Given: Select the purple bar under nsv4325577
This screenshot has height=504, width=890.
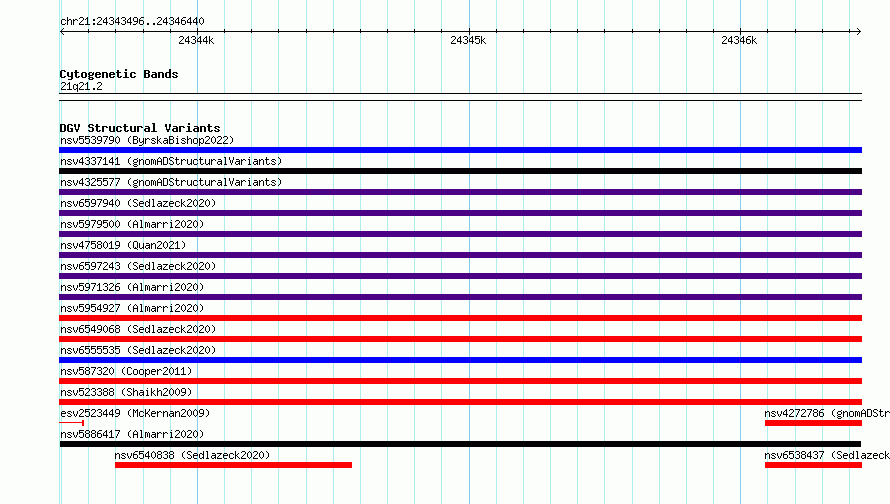Looking at the screenshot, I should [x=460, y=192].
